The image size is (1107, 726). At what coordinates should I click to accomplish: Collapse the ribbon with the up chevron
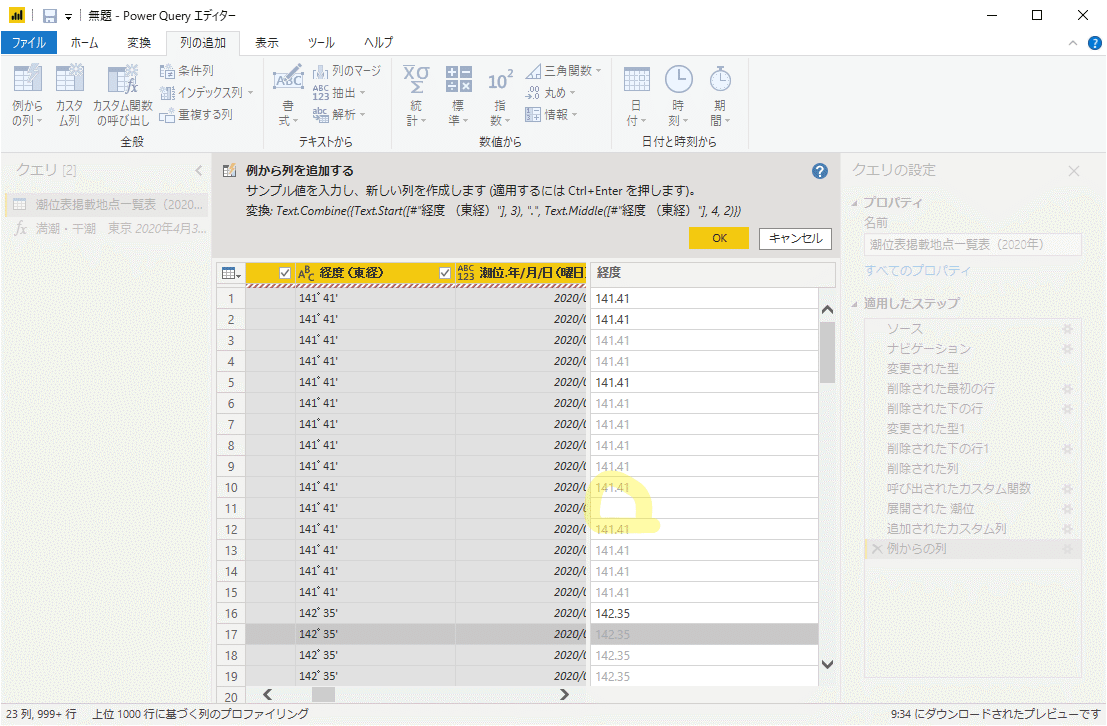[x=1072, y=43]
